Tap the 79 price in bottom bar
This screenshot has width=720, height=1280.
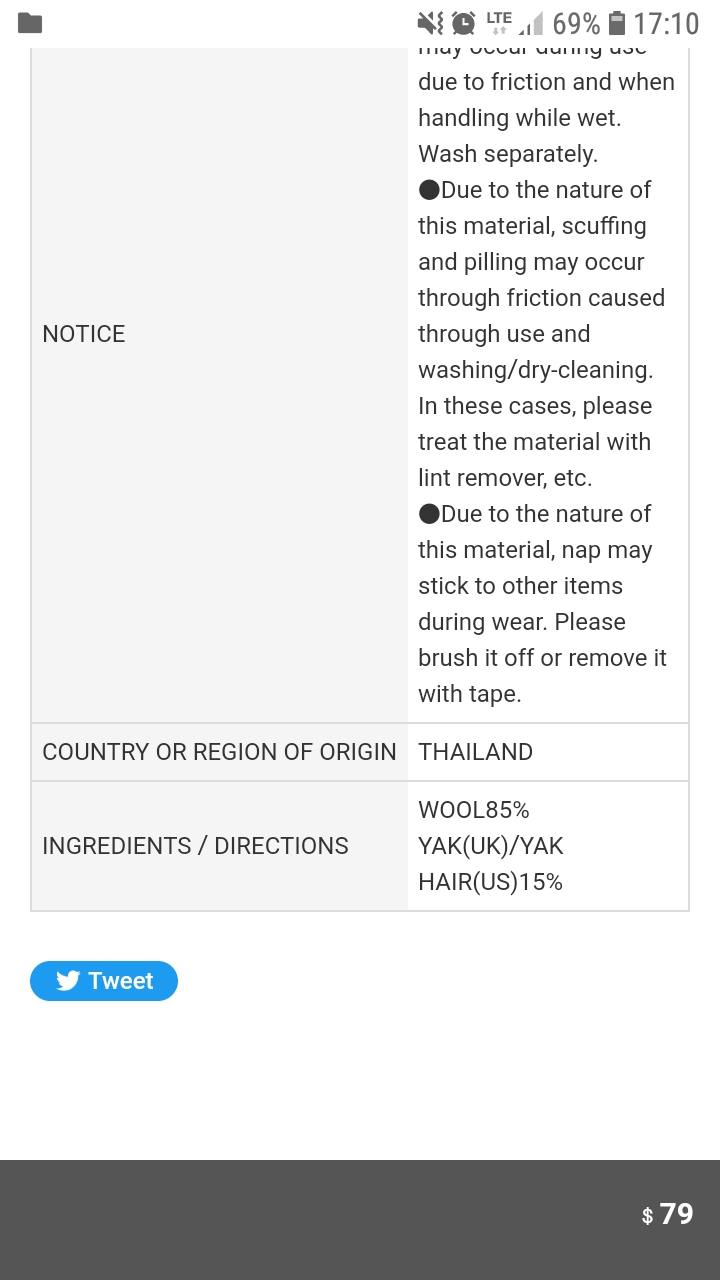676,1214
